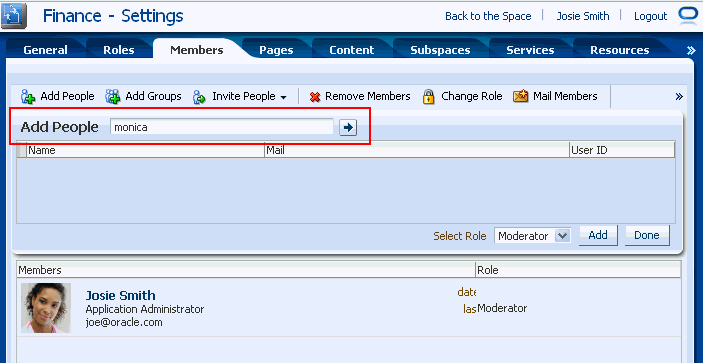Viewport: 703px width, 363px height.
Task: Expand the toolbar overflow chevron after Mail Members
Action: click(679, 96)
